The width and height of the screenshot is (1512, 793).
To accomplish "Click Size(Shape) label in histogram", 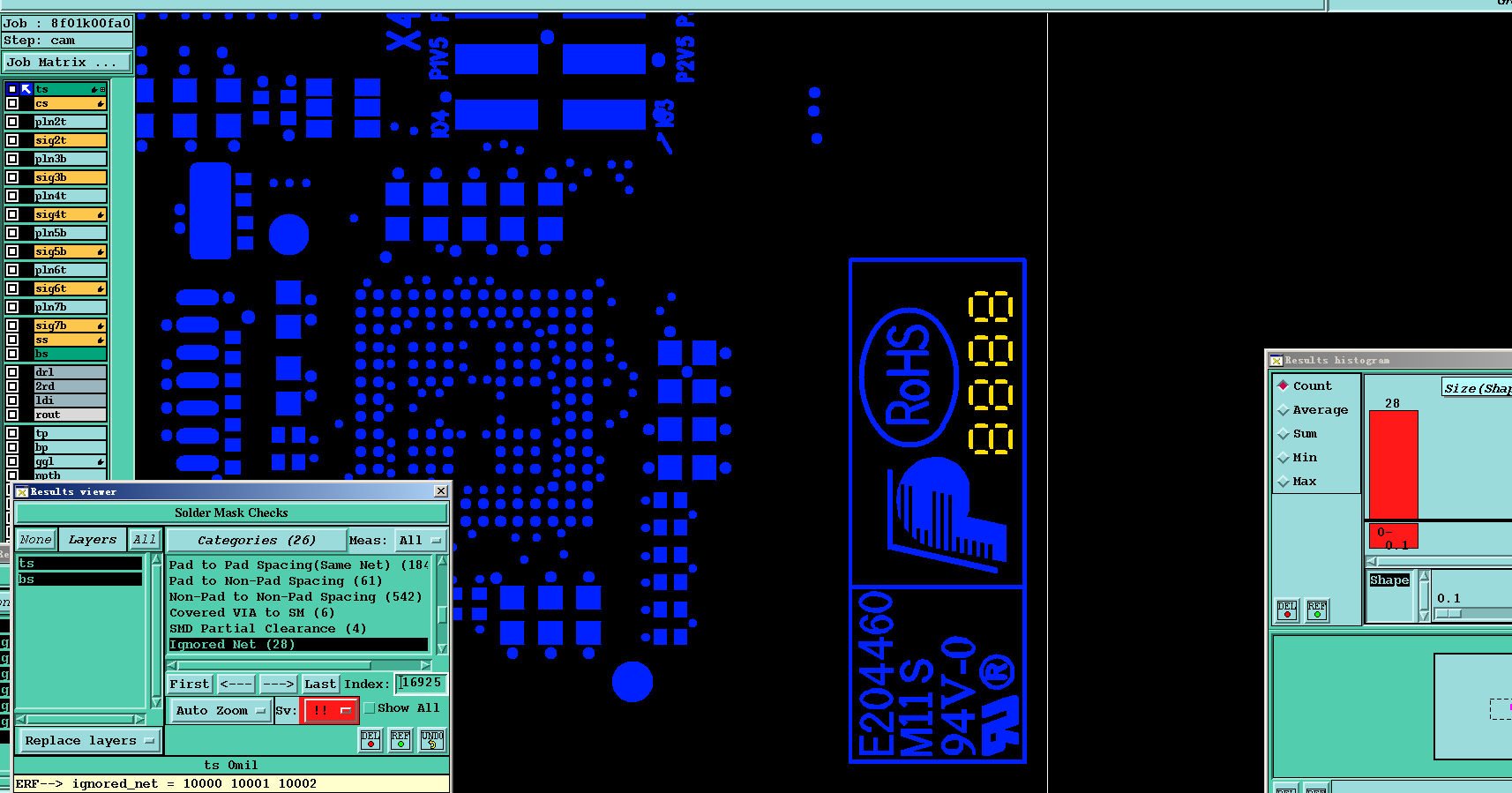I will pyautogui.click(x=1477, y=388).
